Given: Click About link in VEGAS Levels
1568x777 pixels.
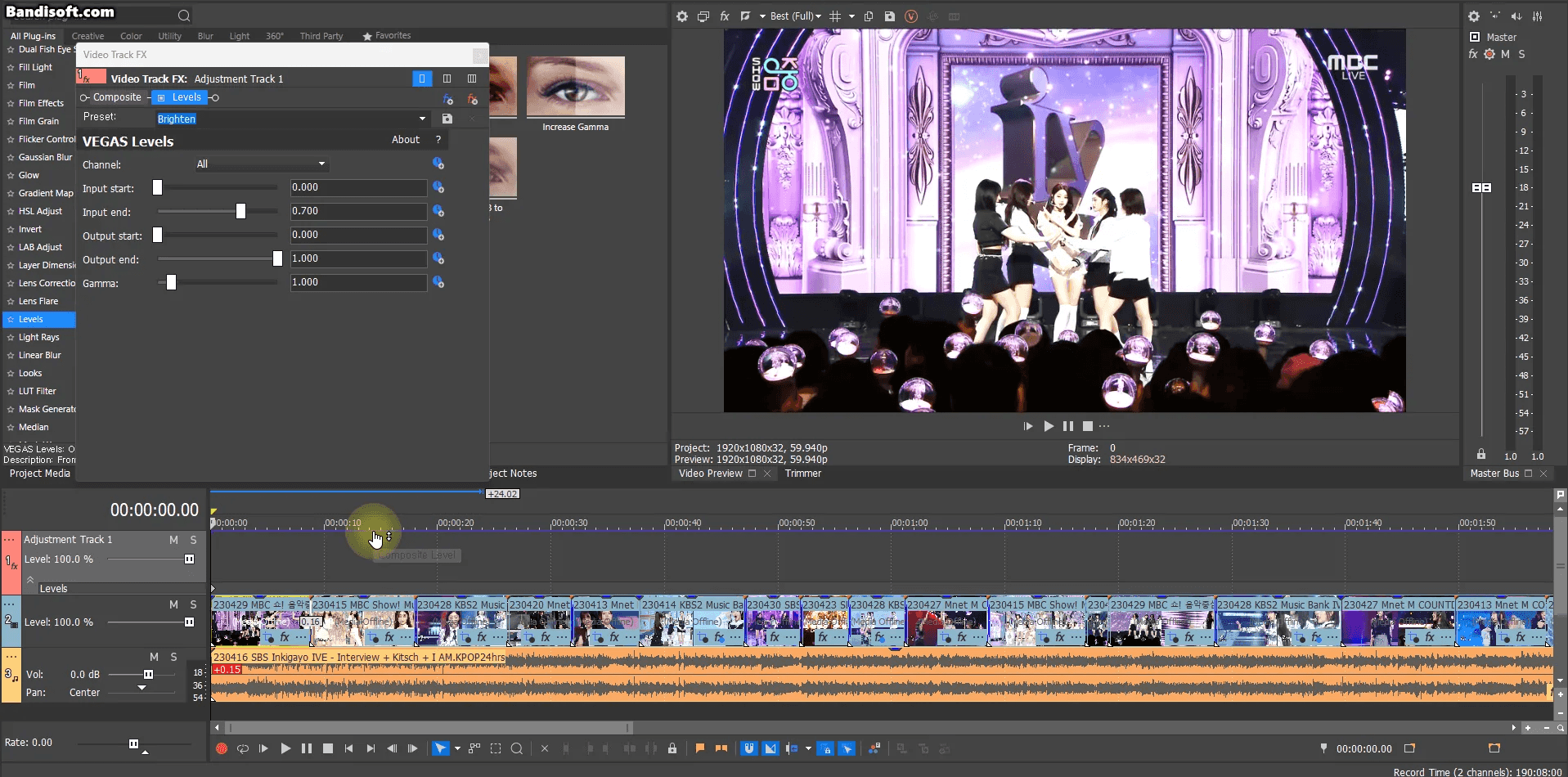Looking at the screenshot, I should [406, 140].
